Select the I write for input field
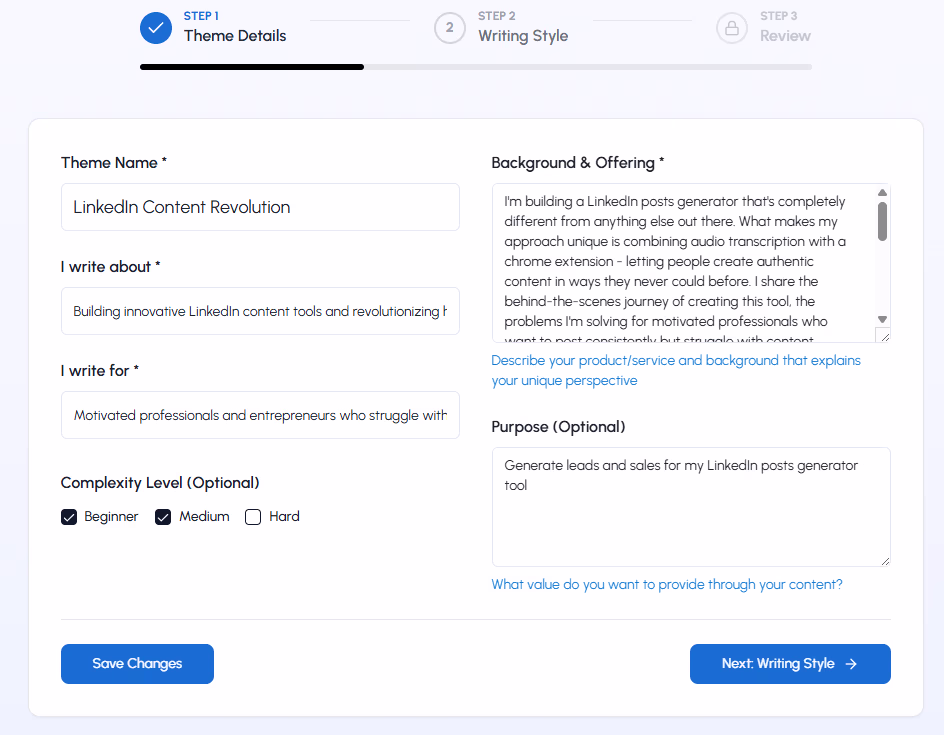 [x=260, y=415]
